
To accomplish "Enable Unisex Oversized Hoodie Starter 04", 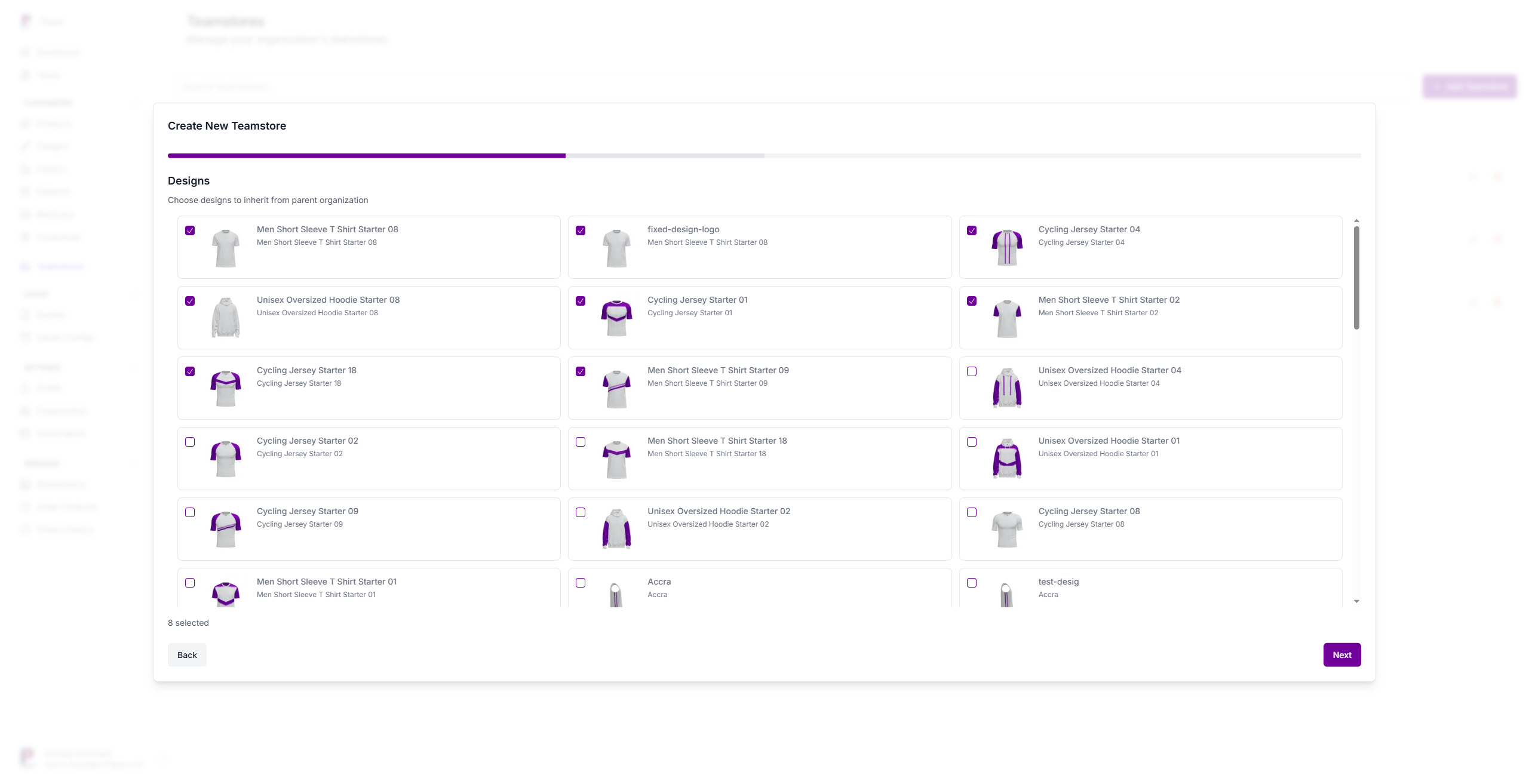I will 972,371.
